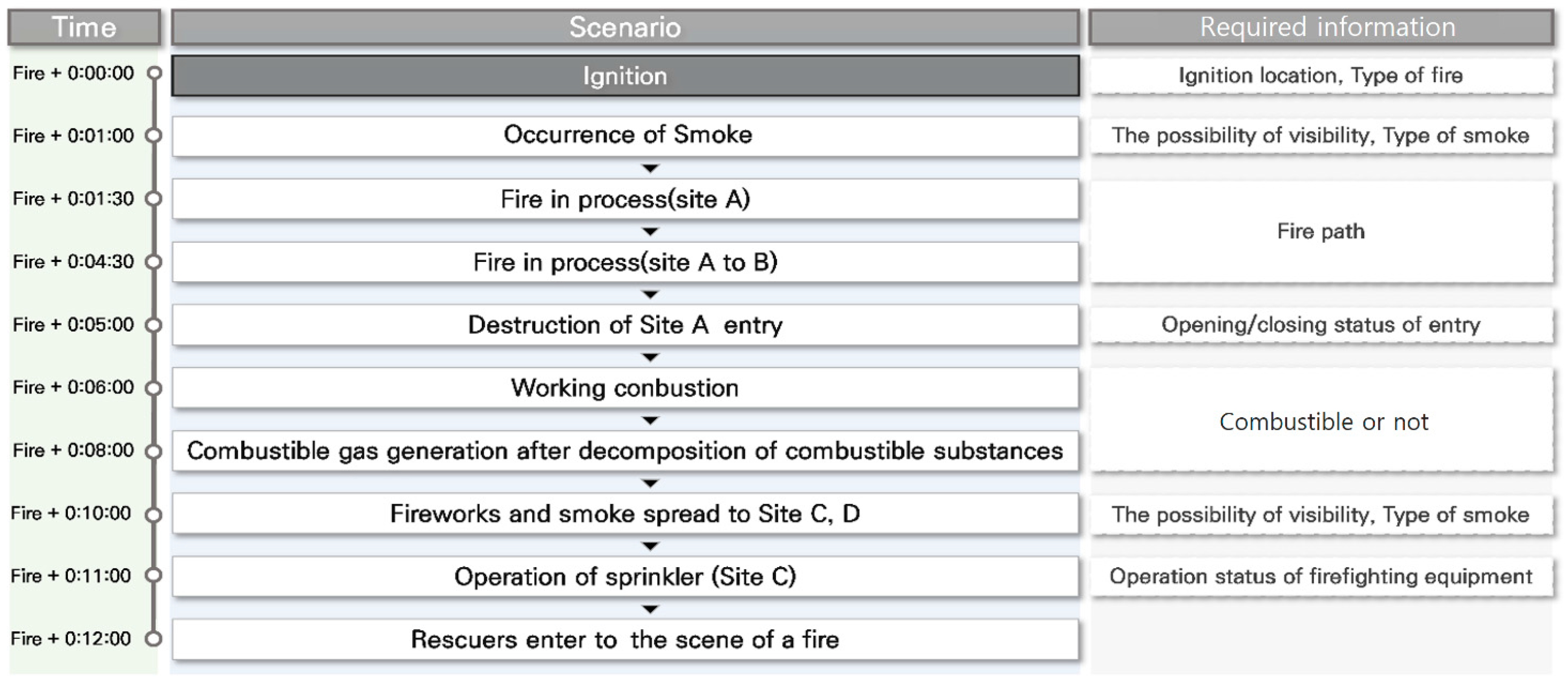Screen dimensions: 1568x683
Task: Click the timeline marker at Fire + 0:00:00
Action: [155, 73]
